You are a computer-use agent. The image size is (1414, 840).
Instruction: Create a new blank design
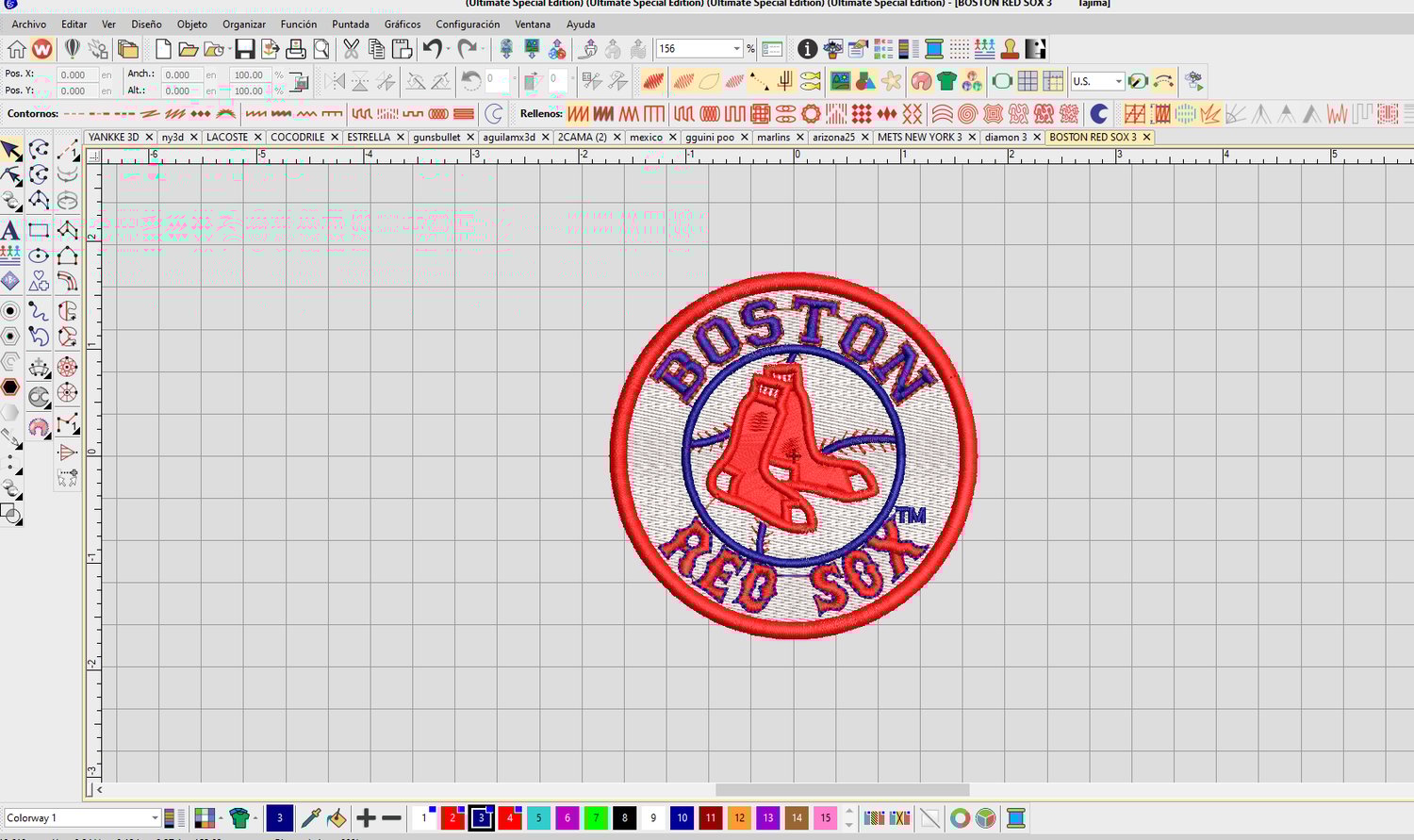(163, 49)
